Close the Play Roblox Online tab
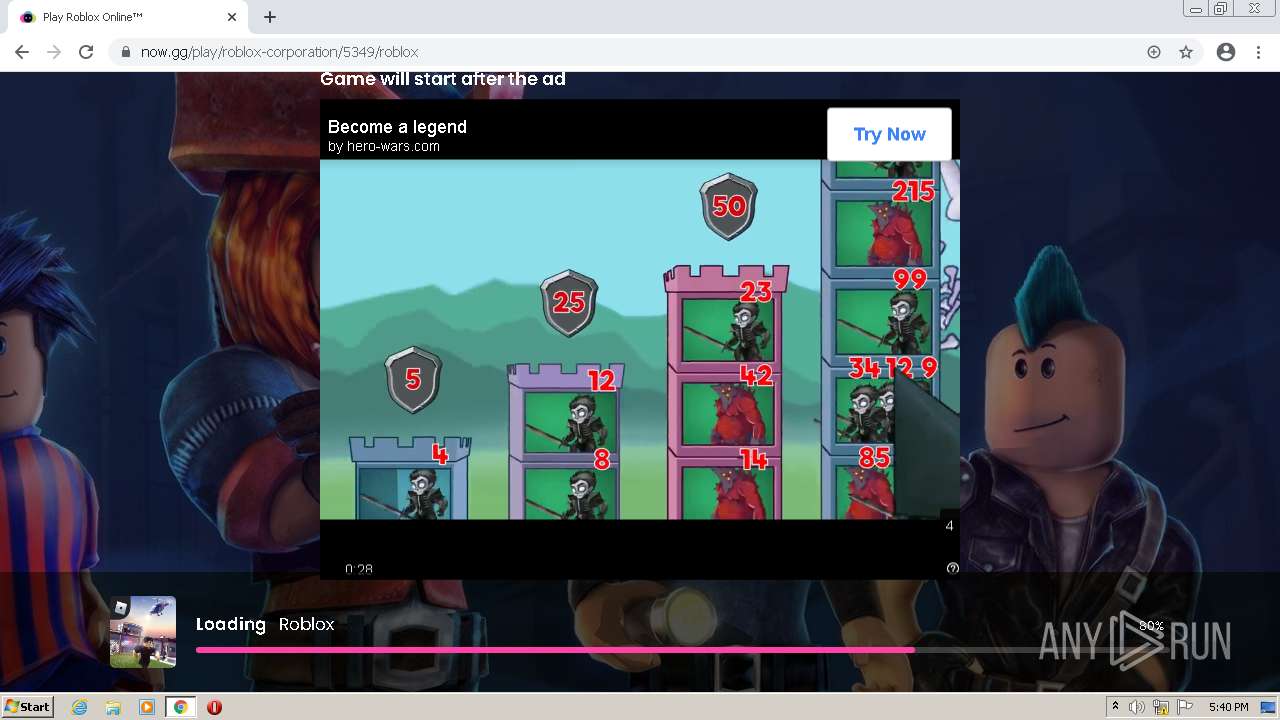This screenshot has height=720, width=1280. coord(232,17)
